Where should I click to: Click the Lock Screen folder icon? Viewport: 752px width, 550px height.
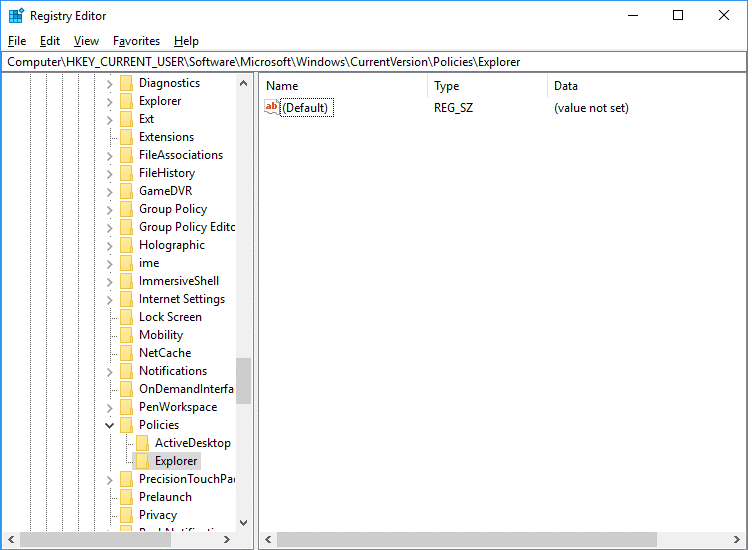point(127,317)
